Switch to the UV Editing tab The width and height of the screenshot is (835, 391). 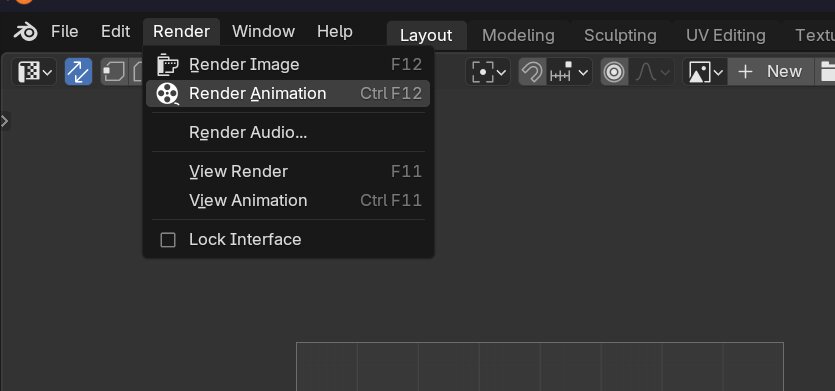[725, 36]
